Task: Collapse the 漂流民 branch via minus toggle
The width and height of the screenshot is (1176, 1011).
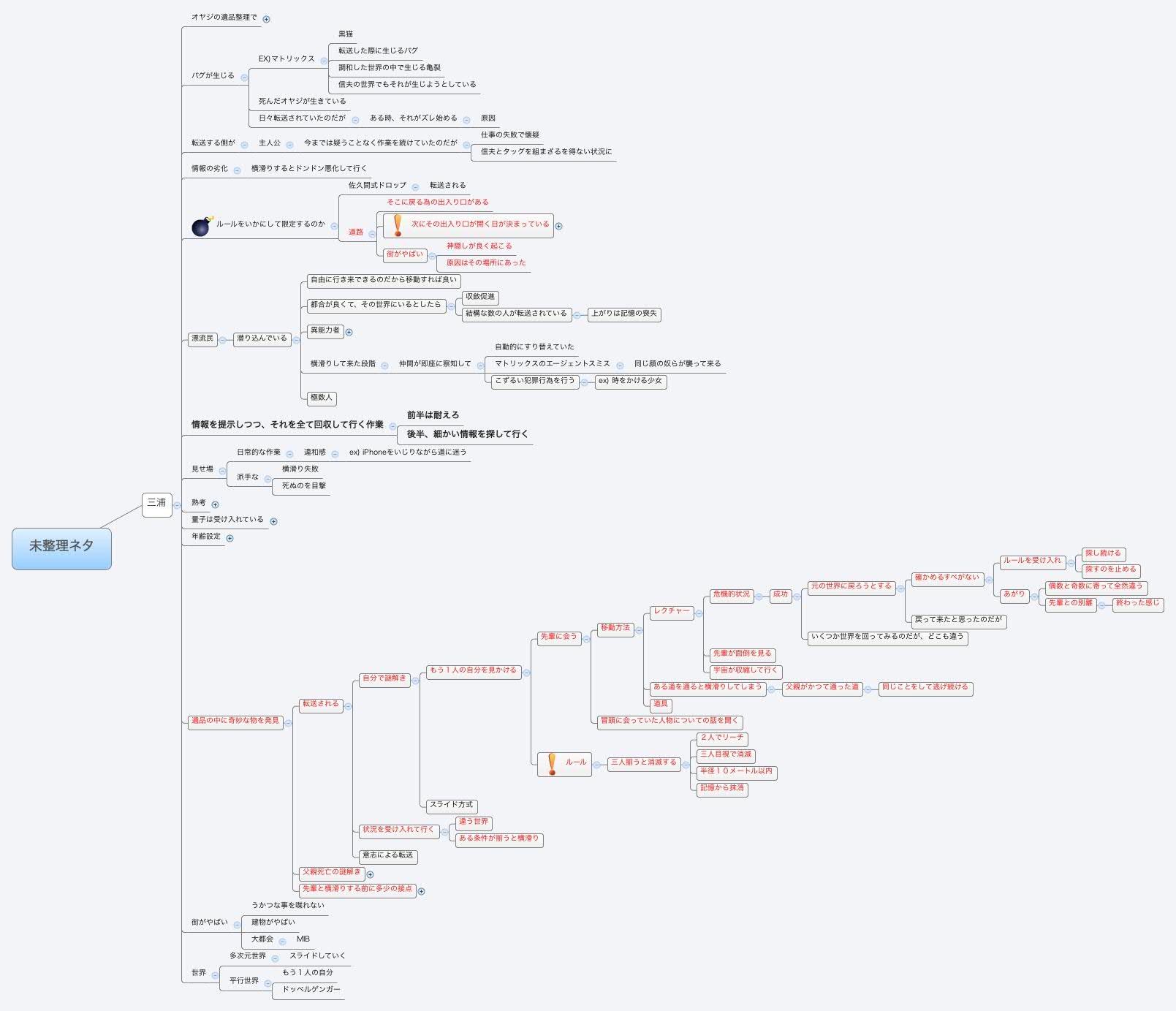Action: (x=223, y=339)
